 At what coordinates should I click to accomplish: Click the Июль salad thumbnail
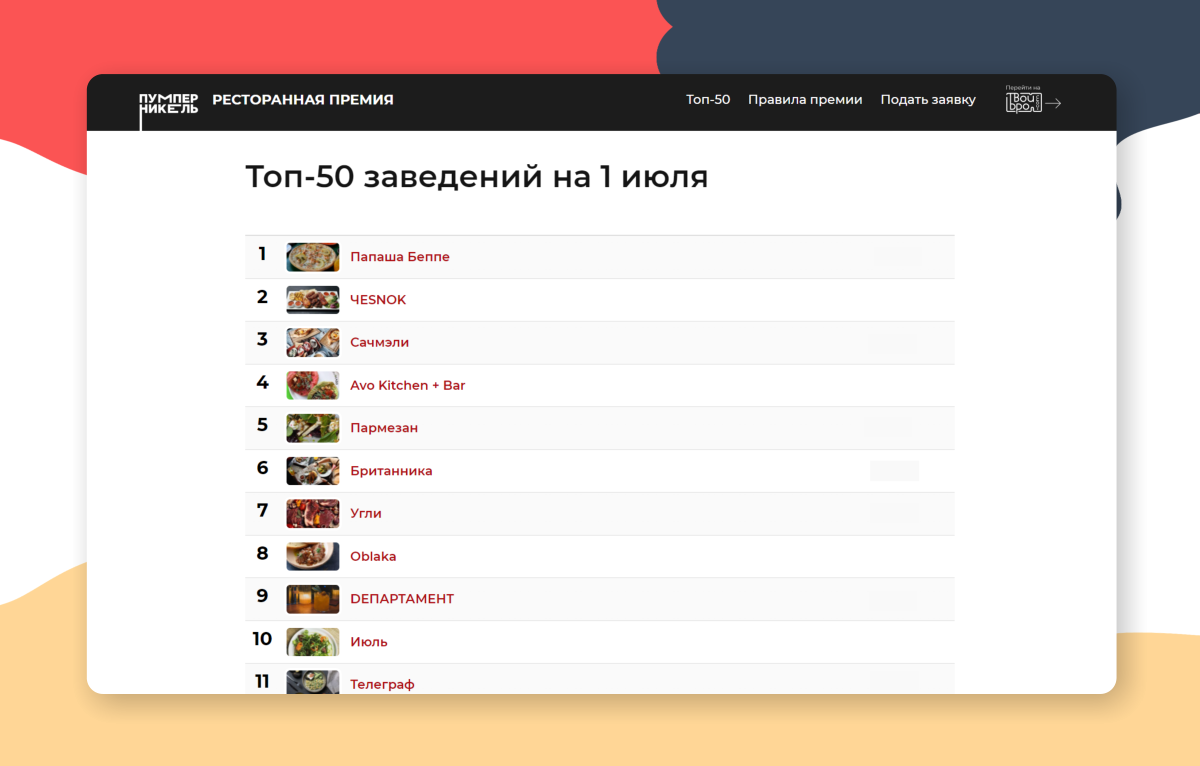pos(312,642)
